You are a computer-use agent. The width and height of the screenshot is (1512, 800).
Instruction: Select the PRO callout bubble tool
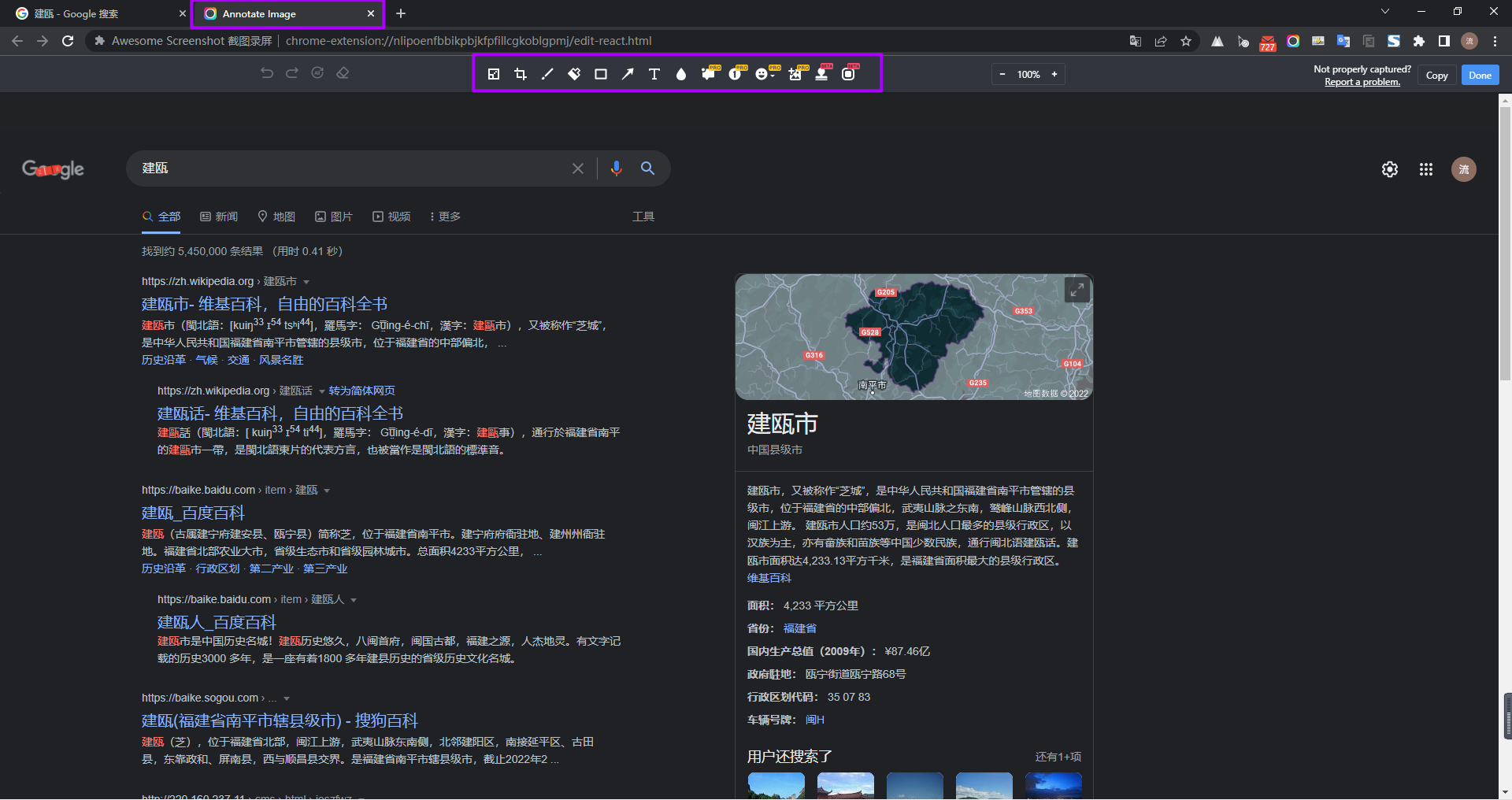click(709, 73)
